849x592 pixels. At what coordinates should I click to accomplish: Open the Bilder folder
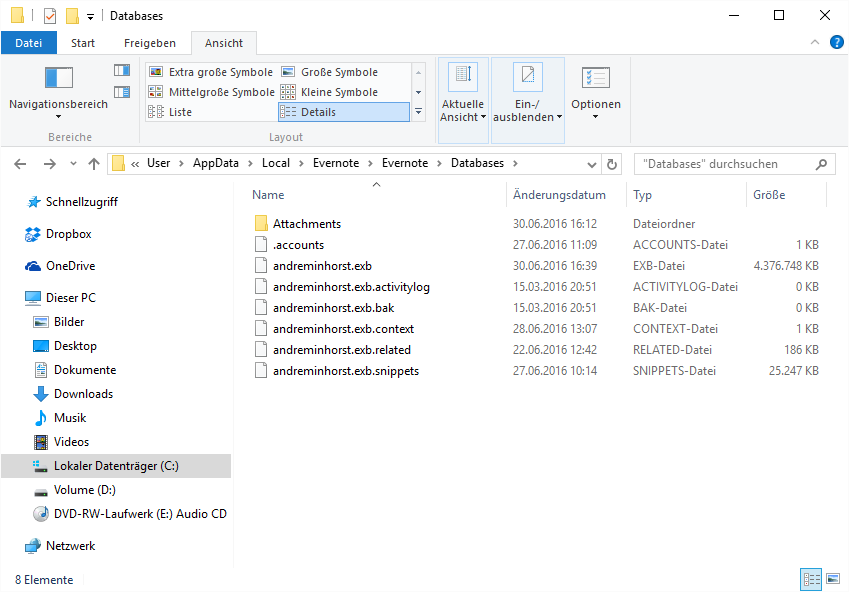pos(69,322)
